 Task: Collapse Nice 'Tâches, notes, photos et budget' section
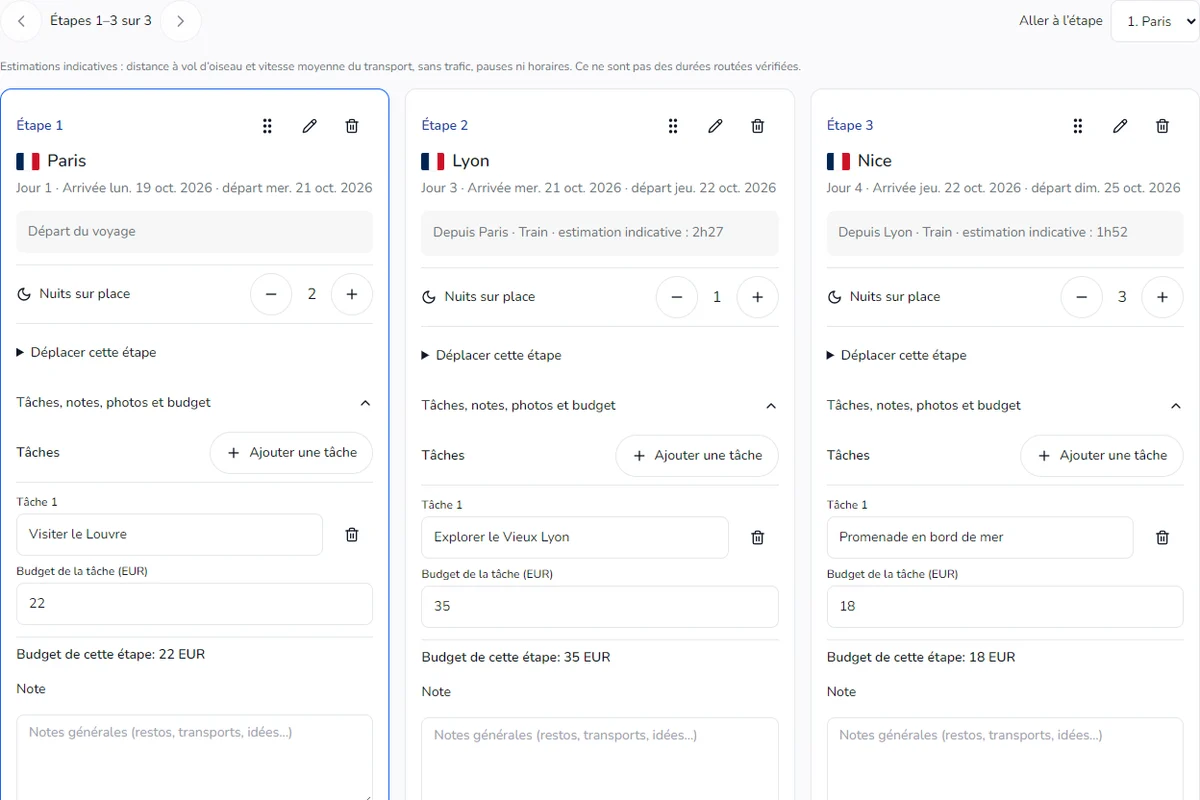(x=1005, y=406)
